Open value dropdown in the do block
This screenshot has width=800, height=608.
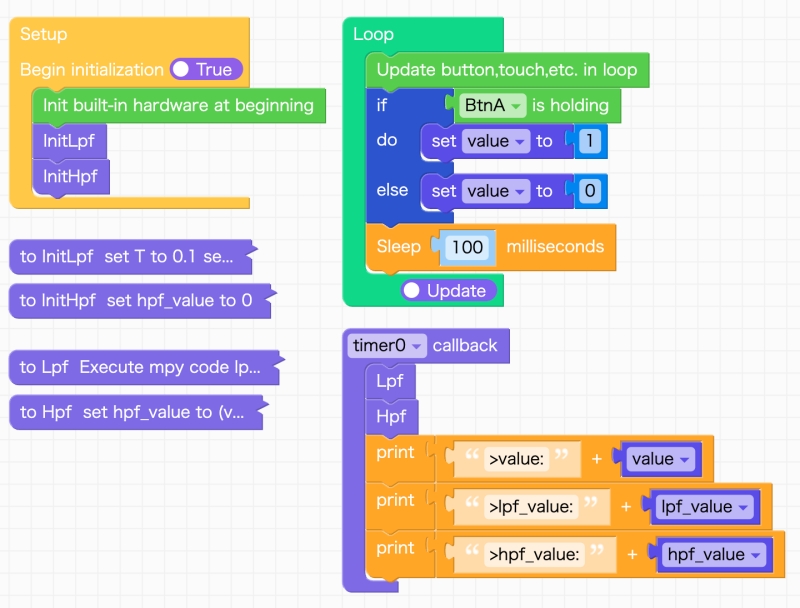pos(496,141)
